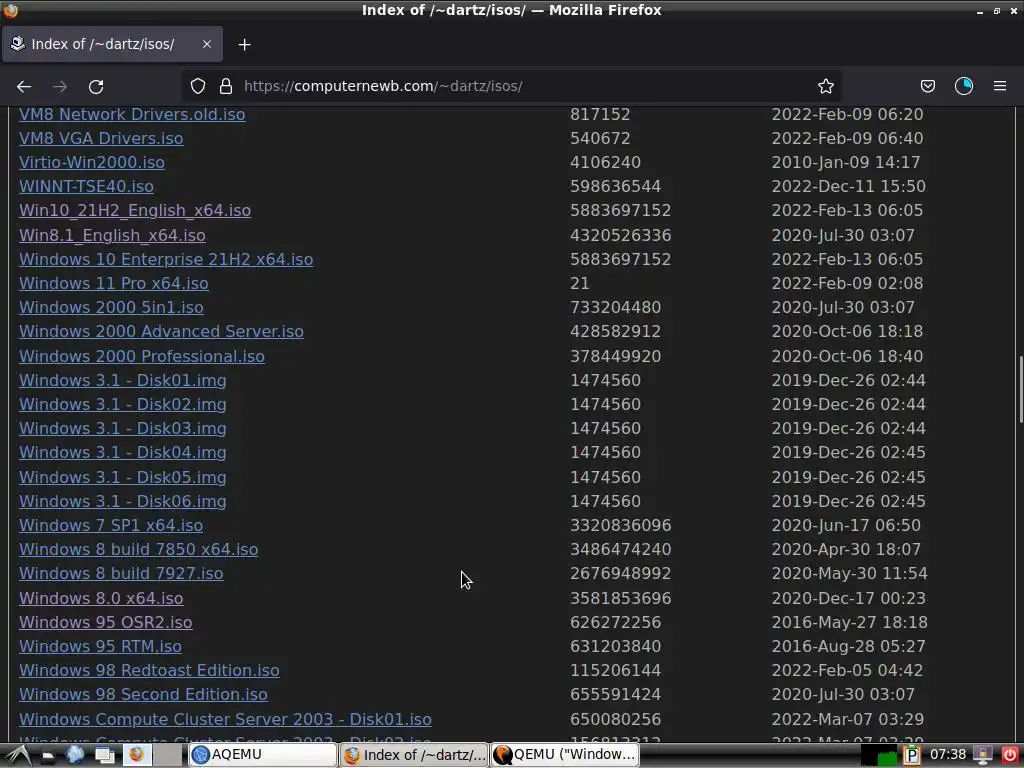Click Windows 10 Enterprise 21H2 x64.iso
This screenshot has height=768, width=1024.
[x=166, y=259]
